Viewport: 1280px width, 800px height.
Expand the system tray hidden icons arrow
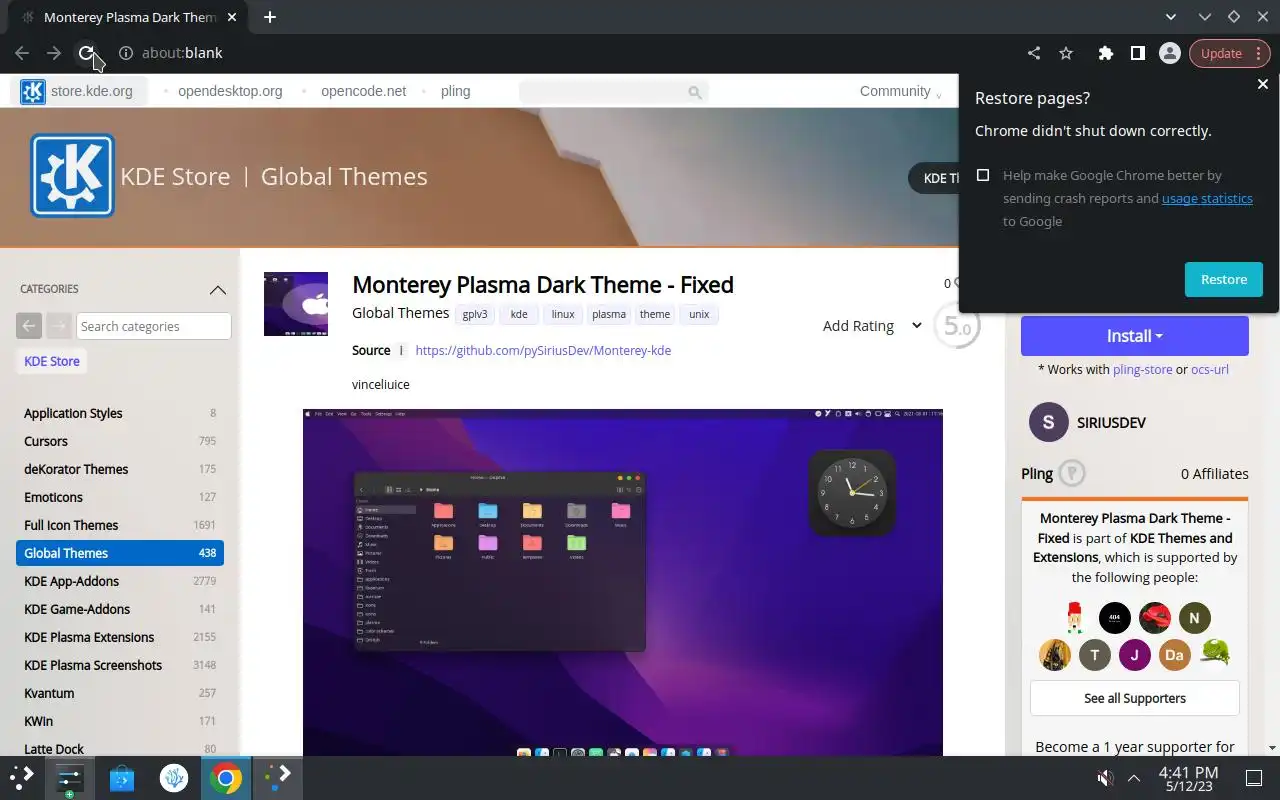(1134, 778)
